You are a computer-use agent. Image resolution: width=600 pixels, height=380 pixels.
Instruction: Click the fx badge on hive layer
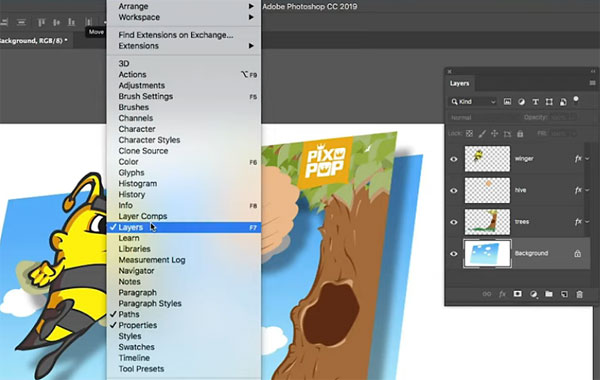coord(578,190)
